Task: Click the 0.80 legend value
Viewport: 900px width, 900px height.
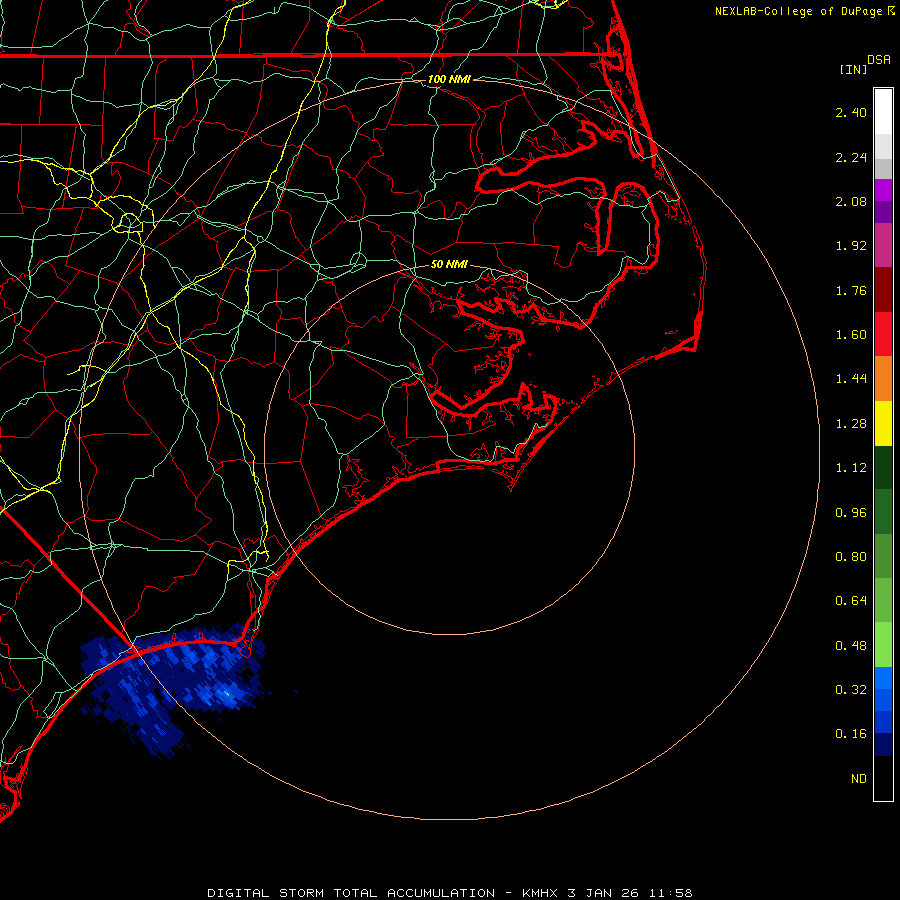Action: [851, 557]
